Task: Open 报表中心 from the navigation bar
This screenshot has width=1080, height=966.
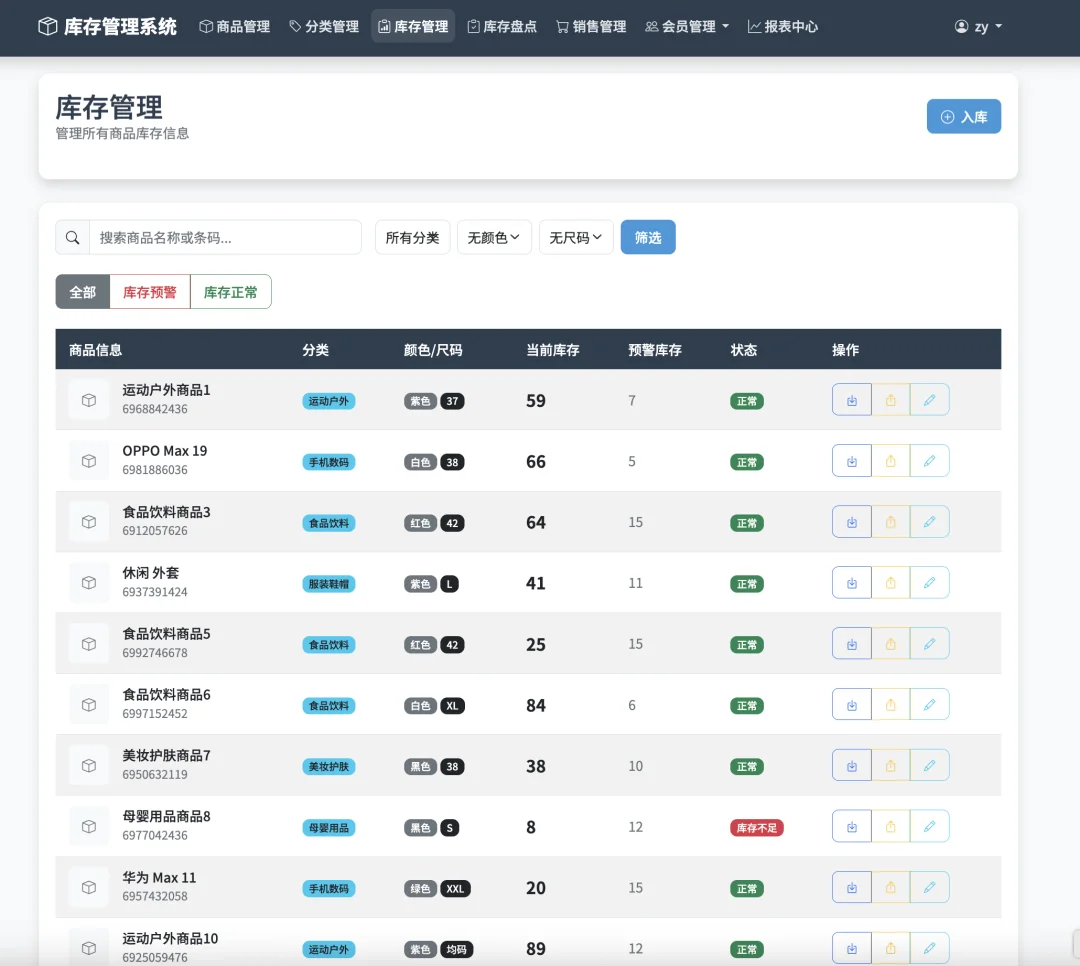Action: point(782,27)
